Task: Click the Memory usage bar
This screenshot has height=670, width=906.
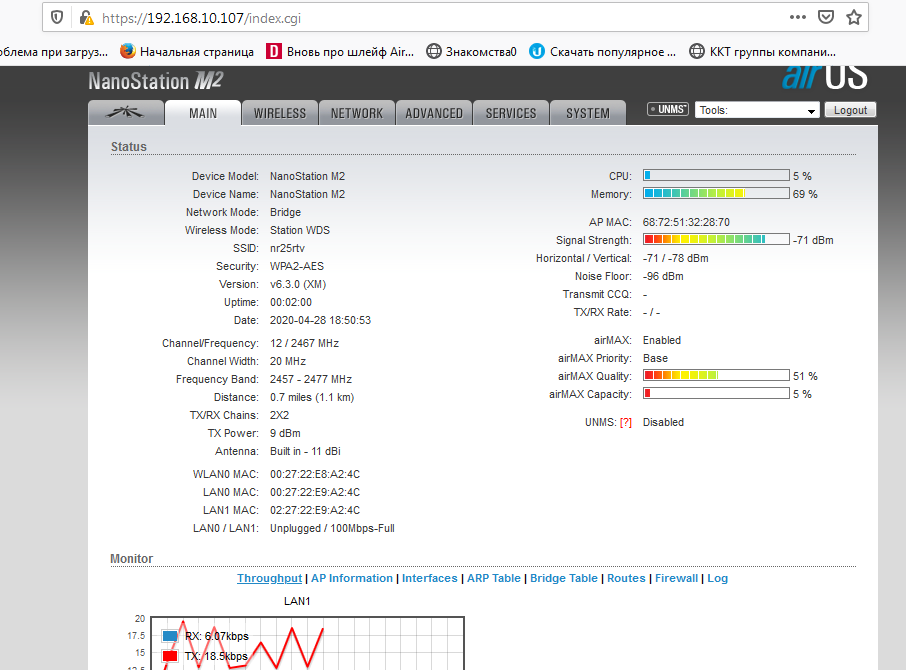Action: click(716, 193)
